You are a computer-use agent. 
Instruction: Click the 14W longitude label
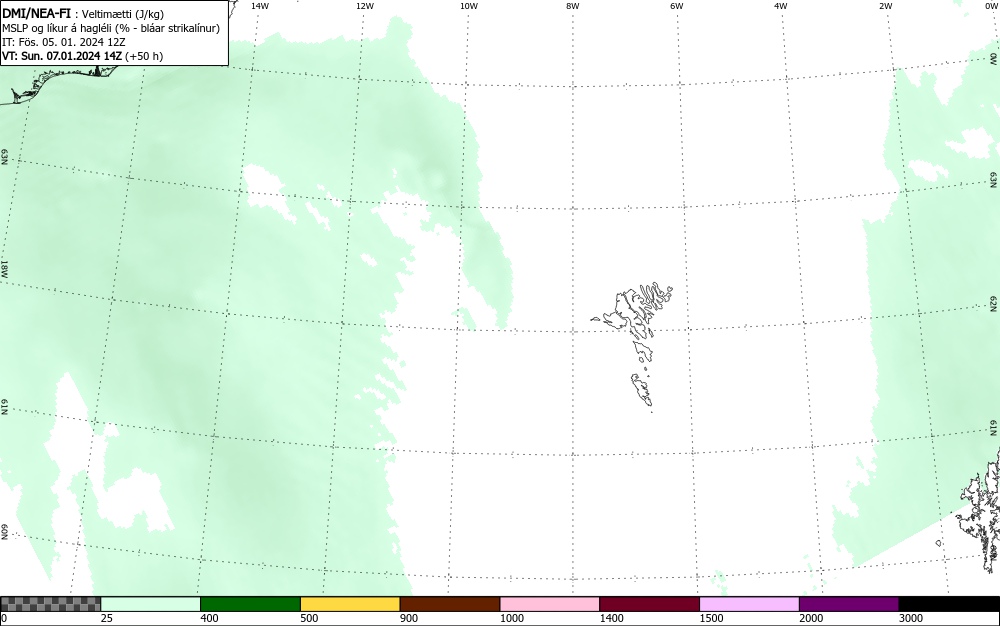coord(260,6)
